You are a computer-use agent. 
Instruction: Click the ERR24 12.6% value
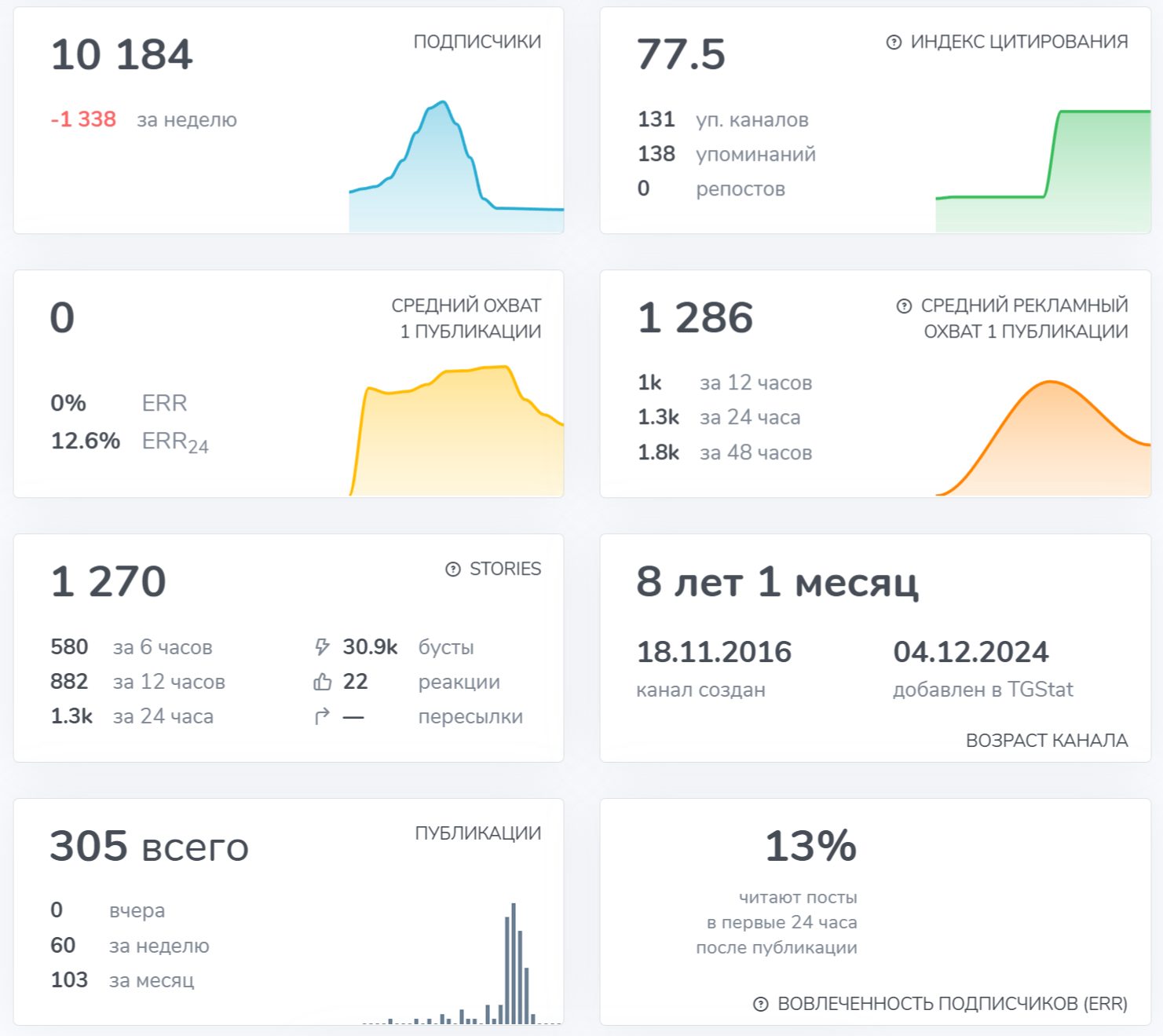click(86, 441)
